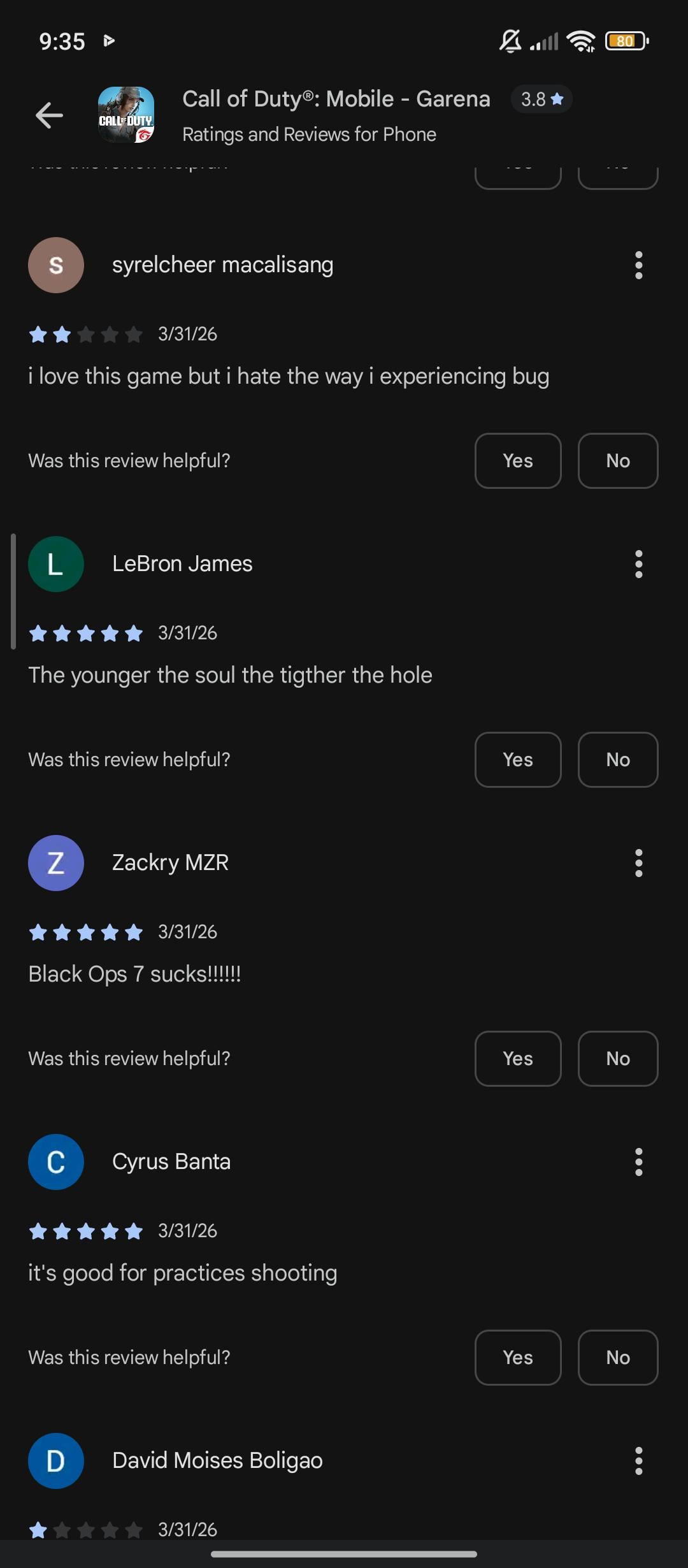Open more options for LeBron James' review
This screenshot has width=688, height=1568.
tap(638, 564)
